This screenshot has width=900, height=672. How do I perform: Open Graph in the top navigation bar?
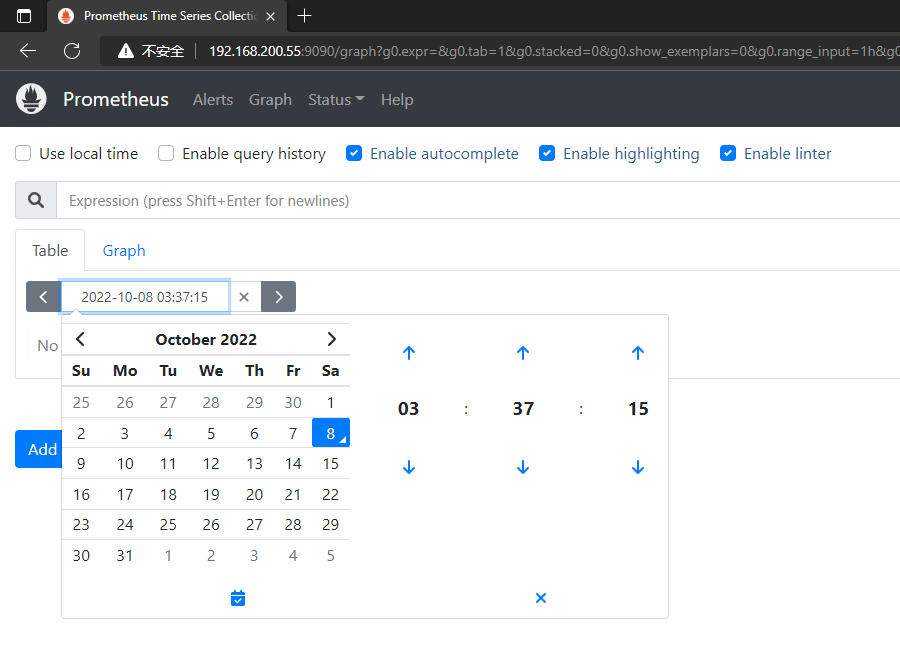point(270,99)
